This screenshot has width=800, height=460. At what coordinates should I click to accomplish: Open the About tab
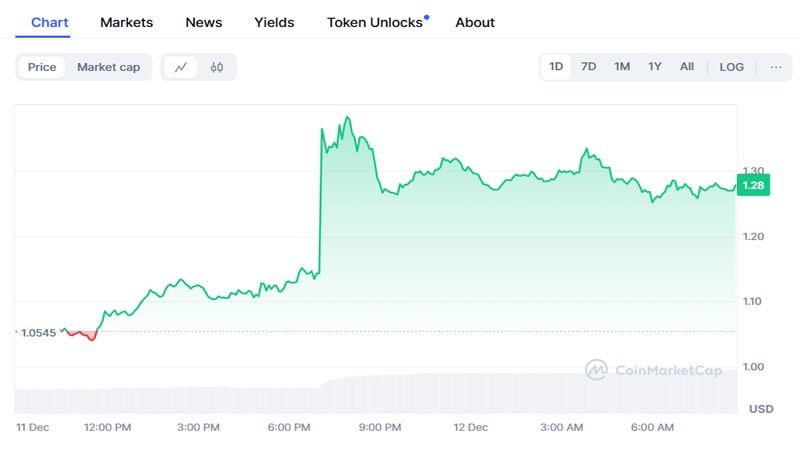click(475, 22)
